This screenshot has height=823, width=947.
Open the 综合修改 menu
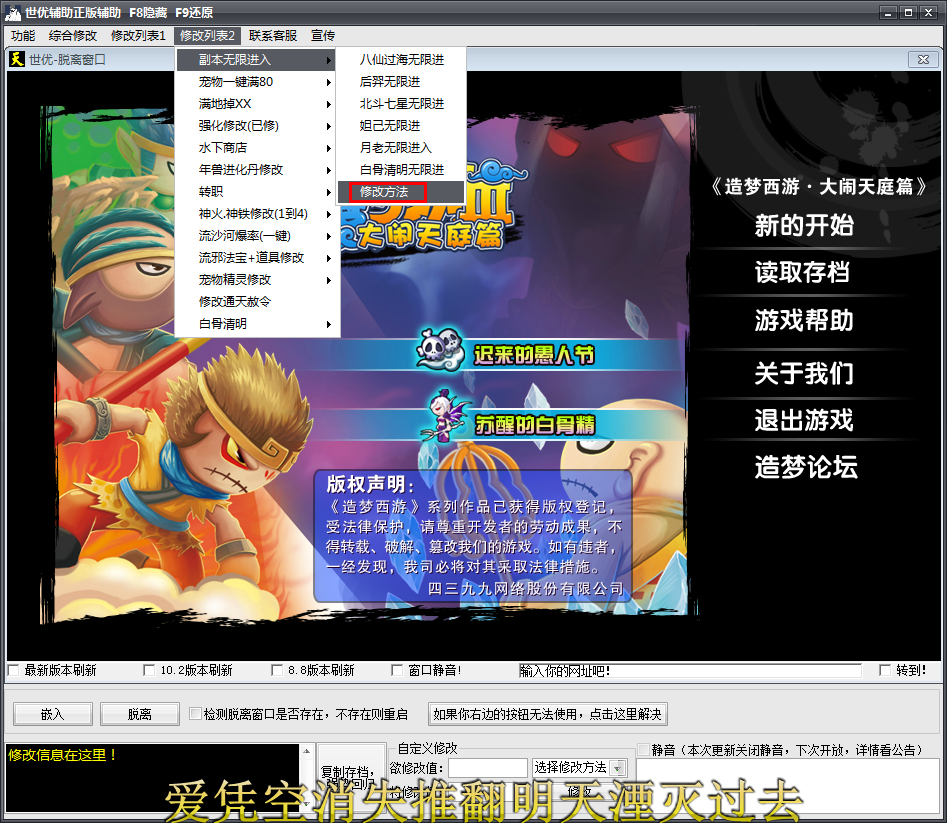pos(72,36)
